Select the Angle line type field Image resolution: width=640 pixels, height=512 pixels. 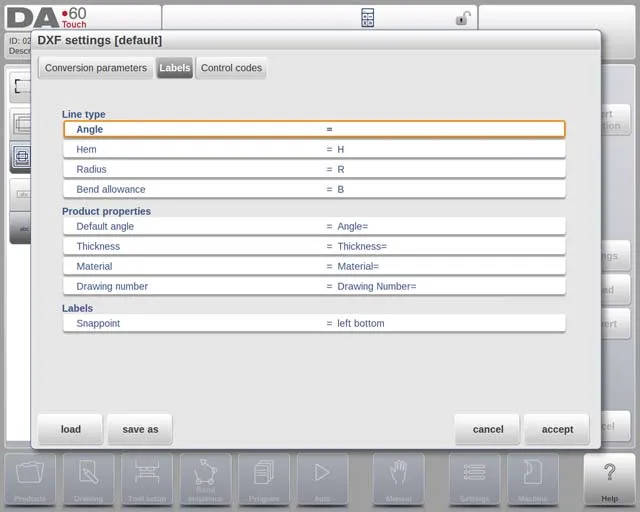click(x=314, y=129)
